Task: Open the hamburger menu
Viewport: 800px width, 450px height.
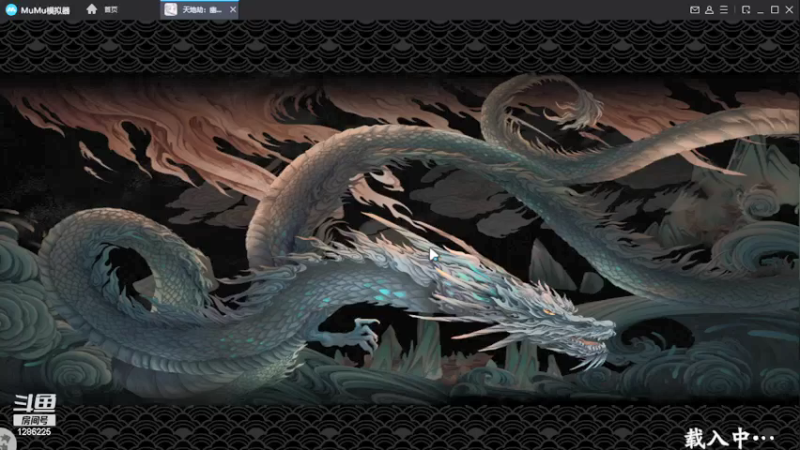Action: 723,10
